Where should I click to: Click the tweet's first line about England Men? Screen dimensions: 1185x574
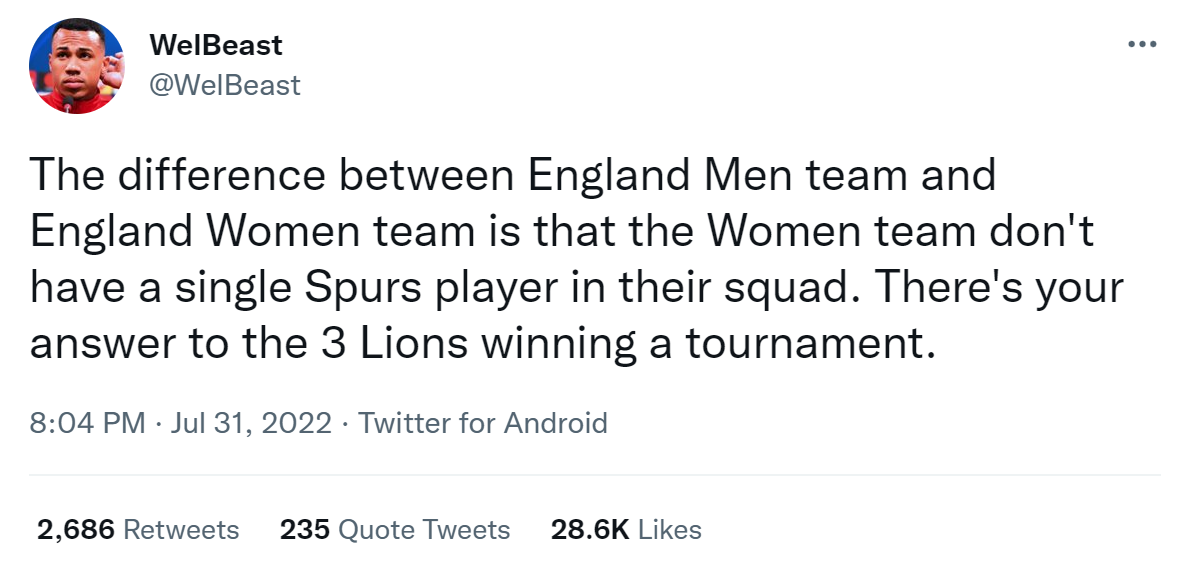(513, 176)
